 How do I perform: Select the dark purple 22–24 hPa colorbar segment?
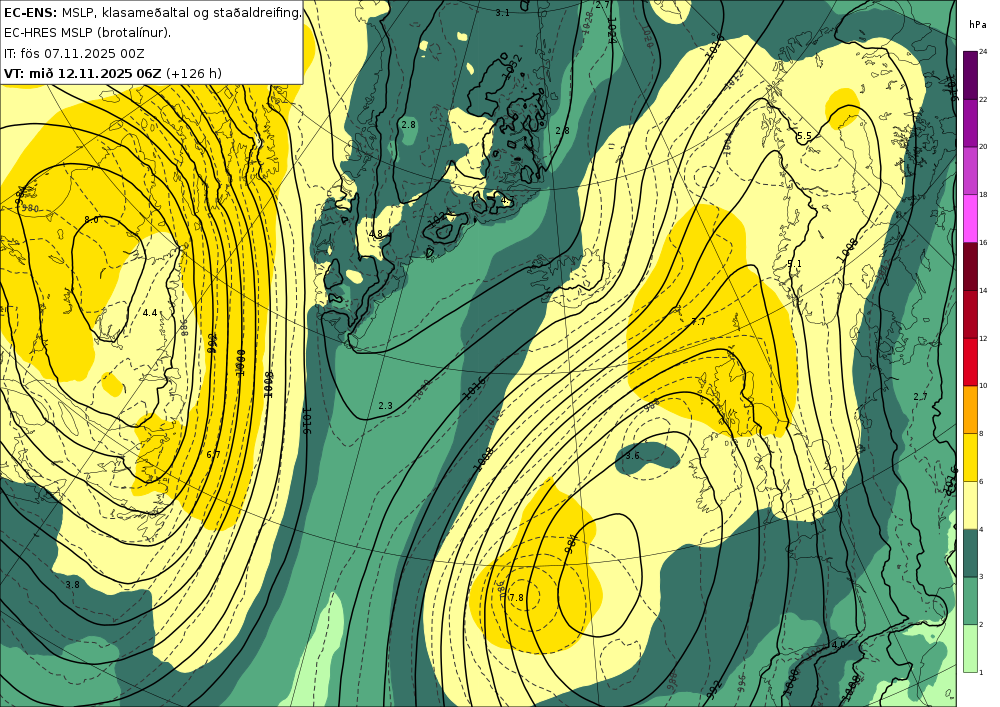(970, 75)
